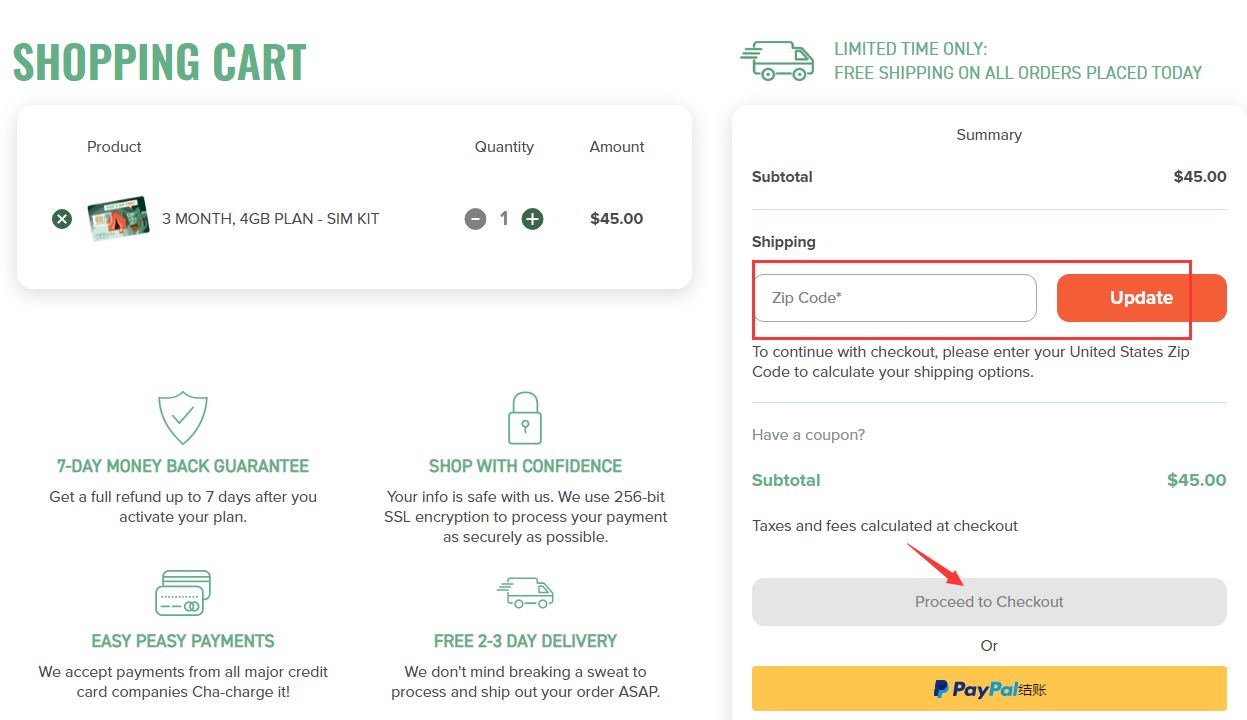Click the money back guarantee shield icon
Image resolution: width=1247 pixels, height=720 pixels.
183,418
